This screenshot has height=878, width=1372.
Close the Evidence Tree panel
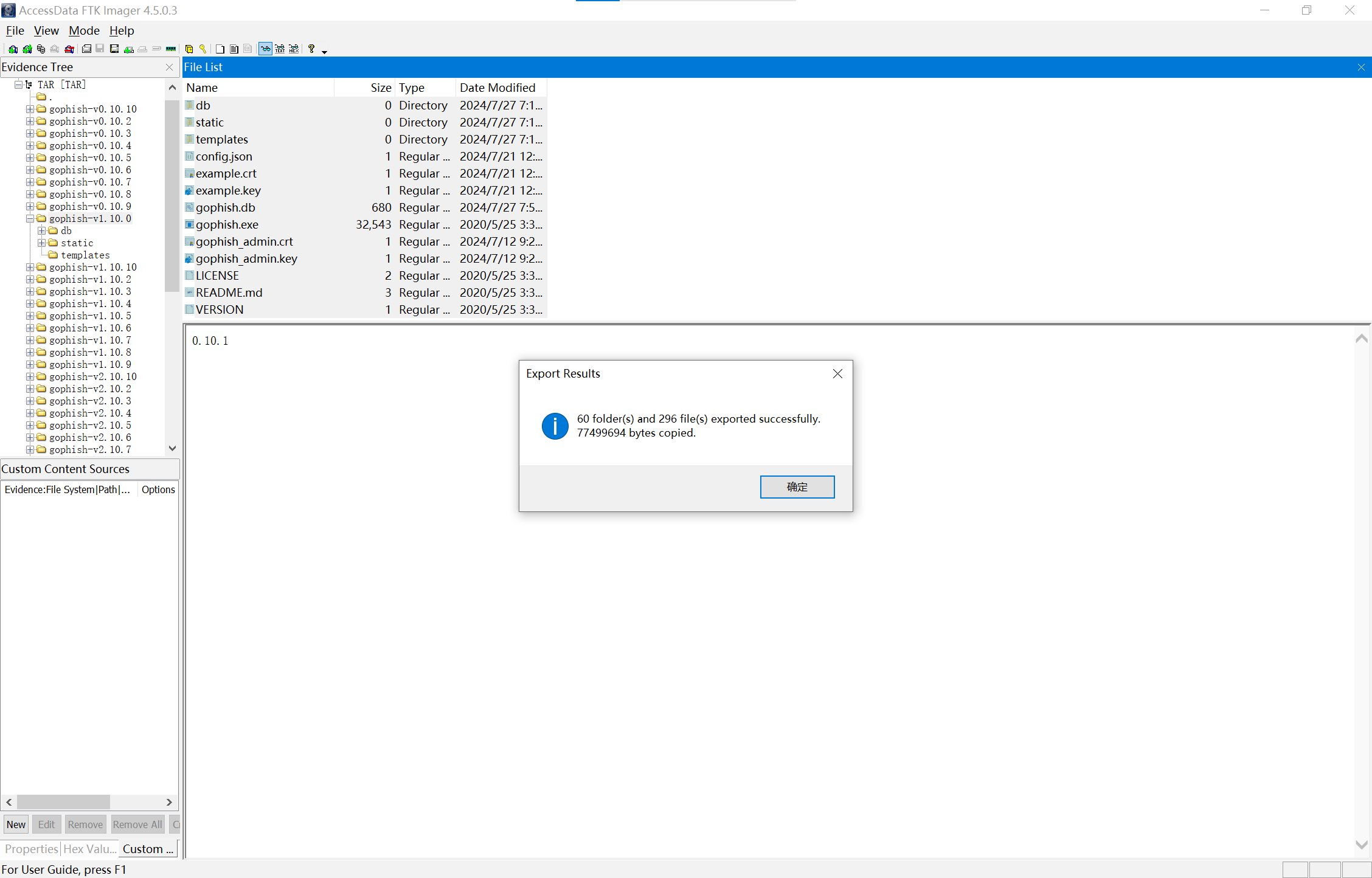[169, 67]
